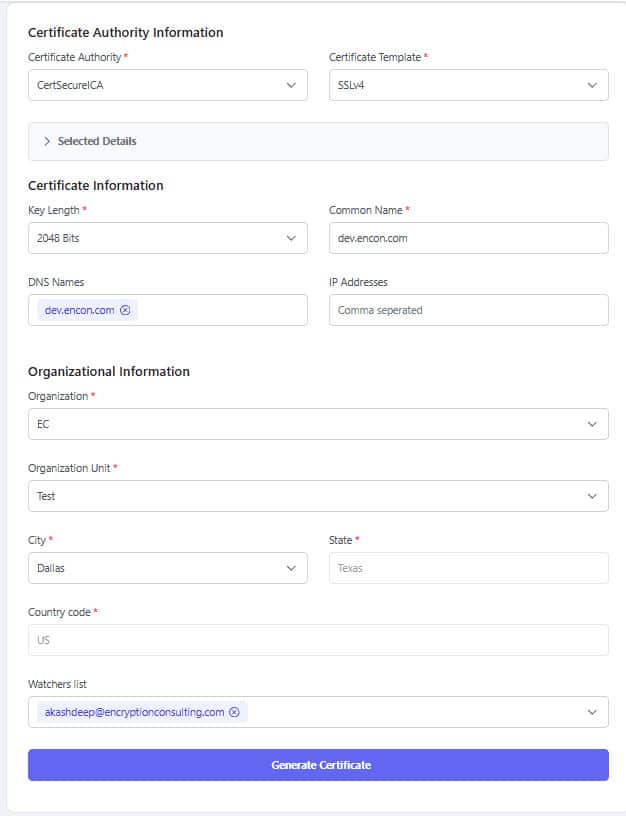Click the Common Name input field
Image resolution: width=626 pixels, height=816 pixels.
coord(468,238)
